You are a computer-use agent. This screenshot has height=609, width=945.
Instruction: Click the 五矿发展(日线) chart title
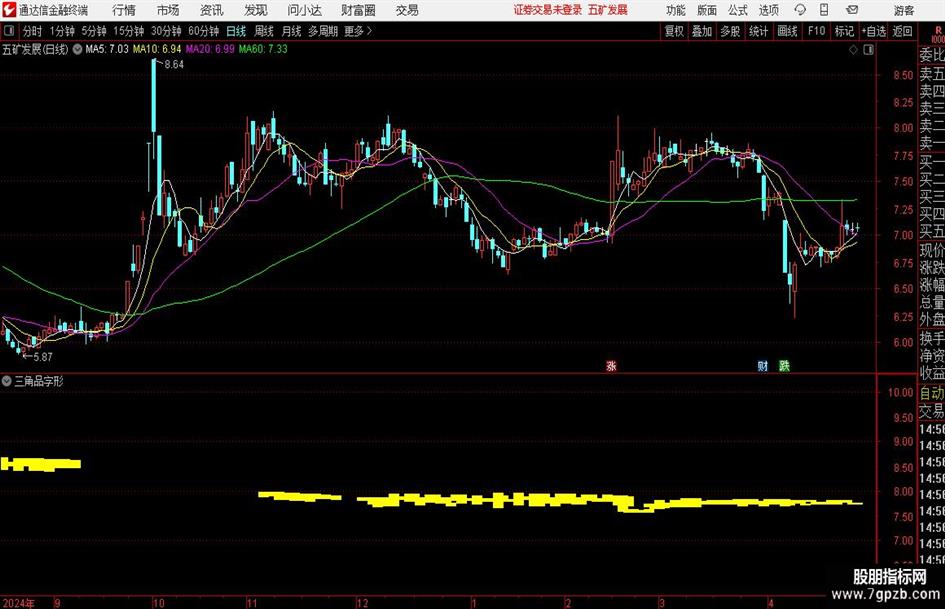36,49
